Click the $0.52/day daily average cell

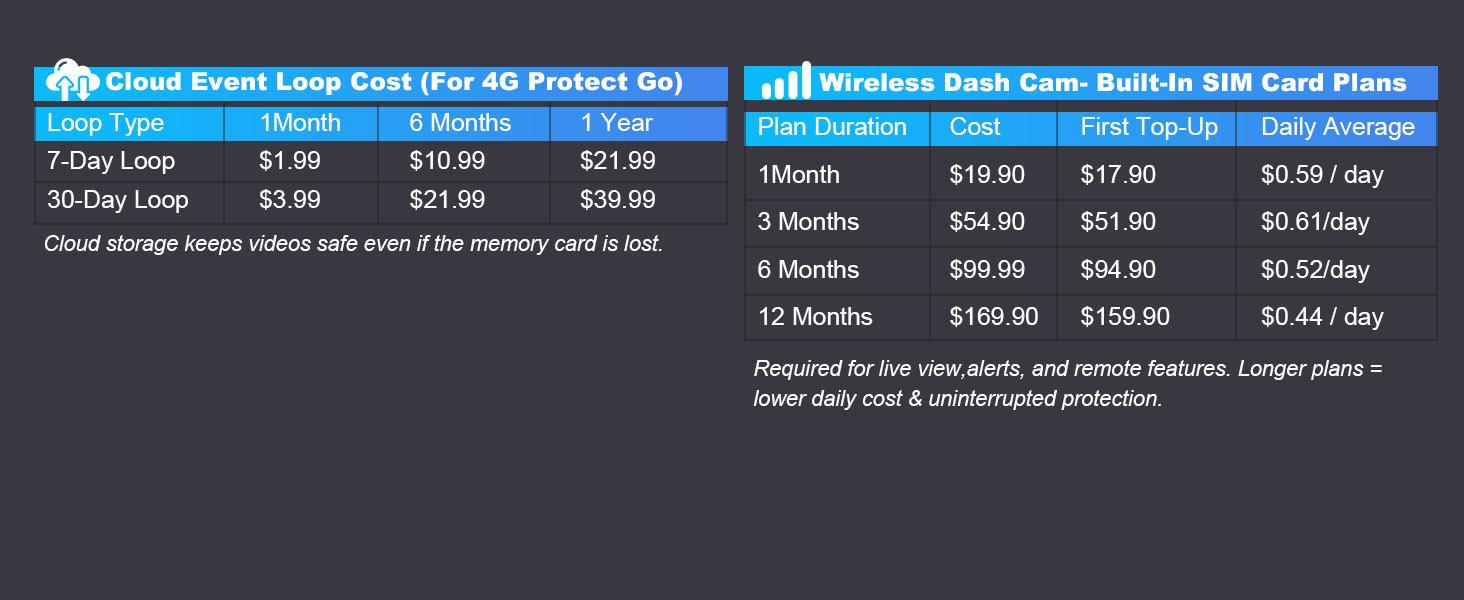pos(1315,270)
